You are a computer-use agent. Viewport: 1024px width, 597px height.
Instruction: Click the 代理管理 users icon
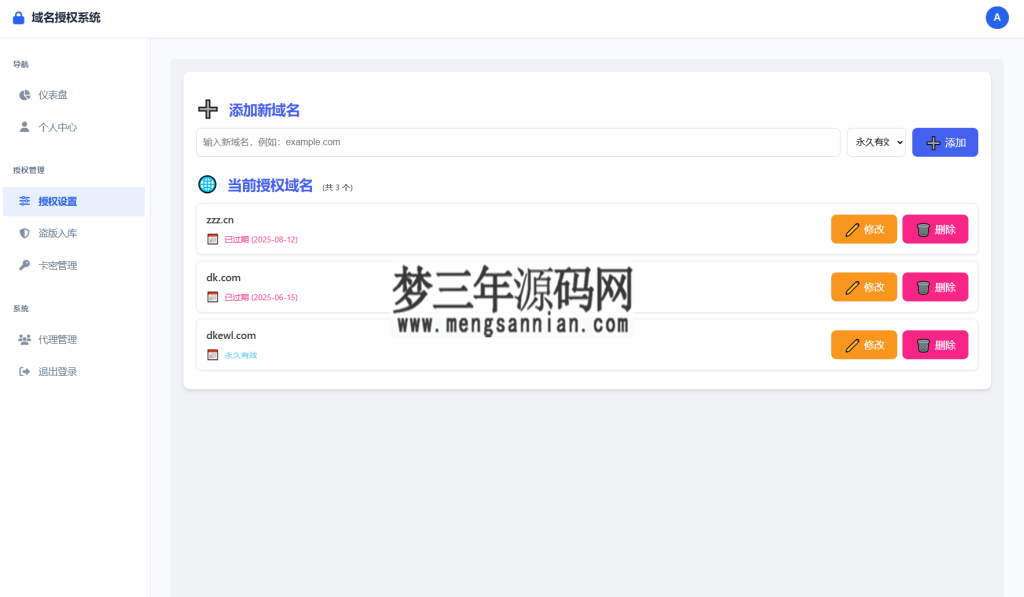(24, 339)
